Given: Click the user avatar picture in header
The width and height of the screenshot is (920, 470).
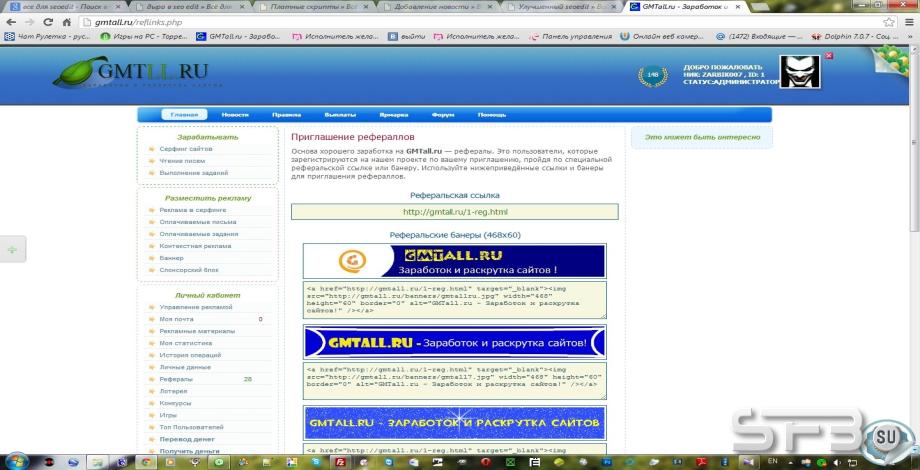Looking at the screenshot, I should (x=799, y=72).
